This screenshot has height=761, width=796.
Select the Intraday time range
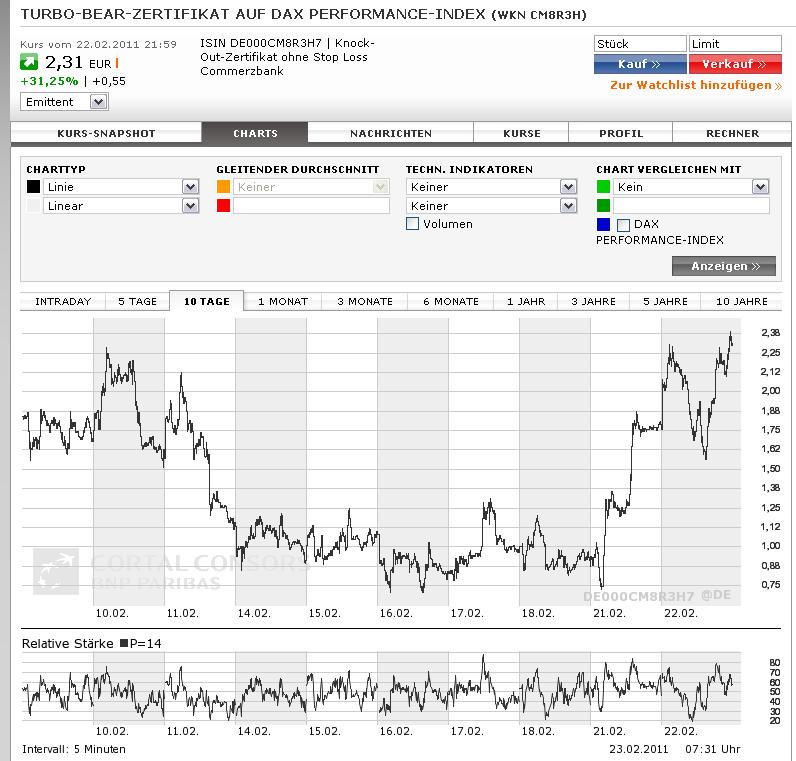63,302
